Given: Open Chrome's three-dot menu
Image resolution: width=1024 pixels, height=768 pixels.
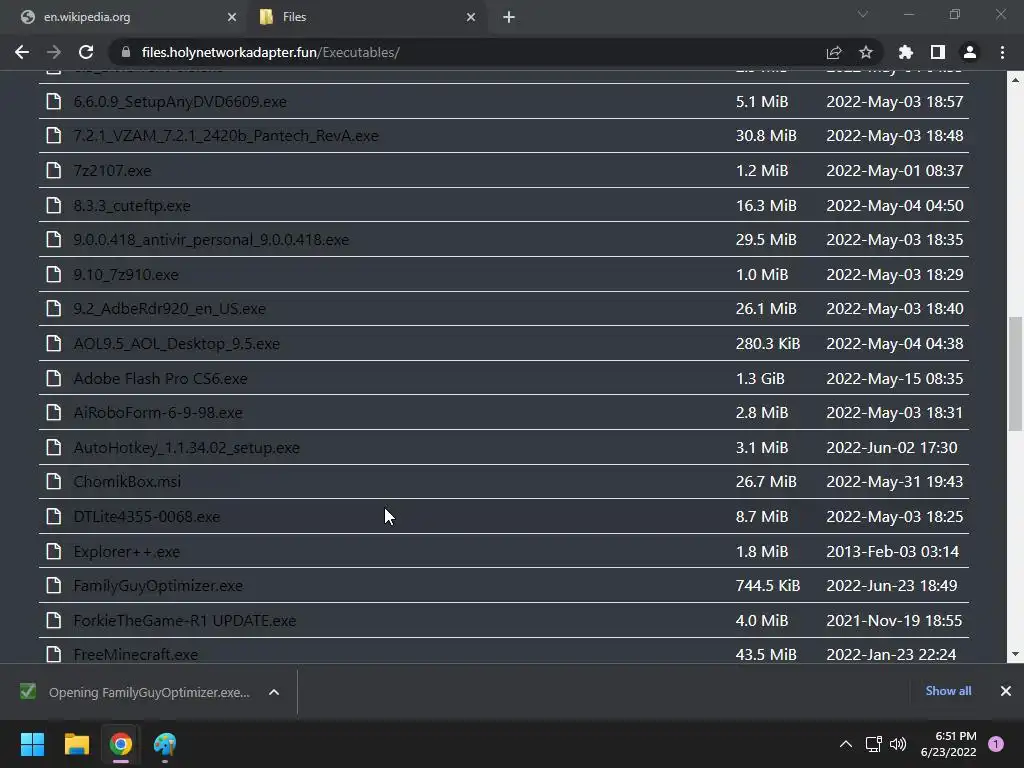Looking at the screenshot, I should pyautogui.click(x=1002, y=52).
